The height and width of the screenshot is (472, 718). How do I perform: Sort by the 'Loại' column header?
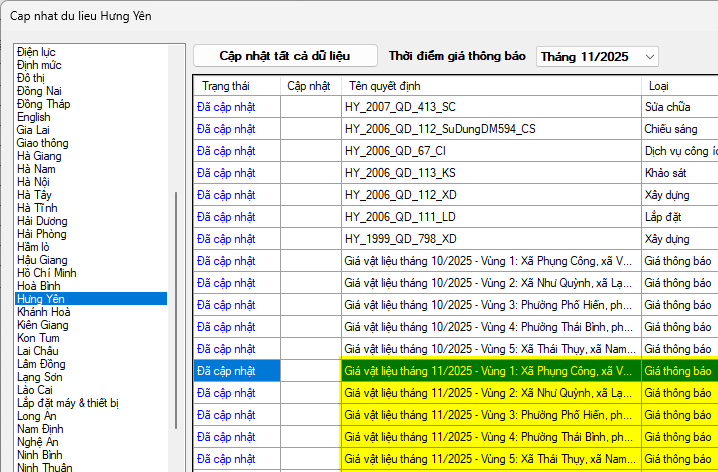coord(660,86)
